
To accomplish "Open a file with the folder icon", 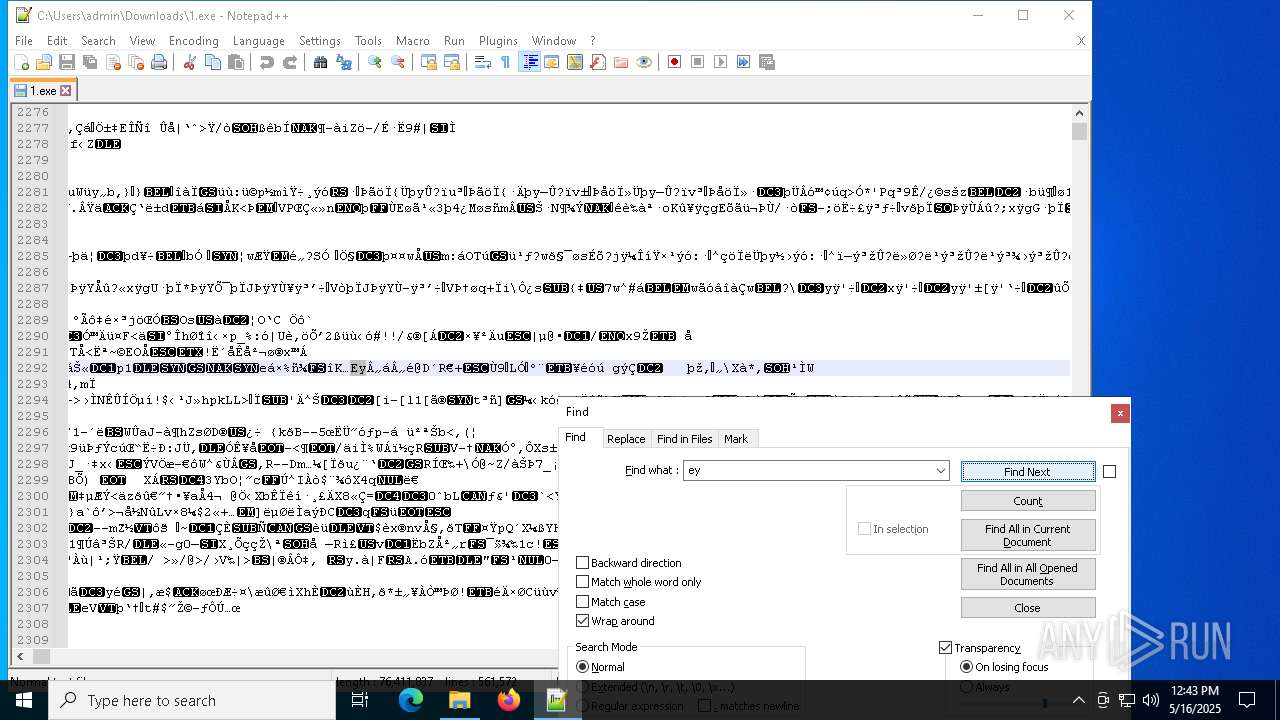I will click(x=44, y=62).
